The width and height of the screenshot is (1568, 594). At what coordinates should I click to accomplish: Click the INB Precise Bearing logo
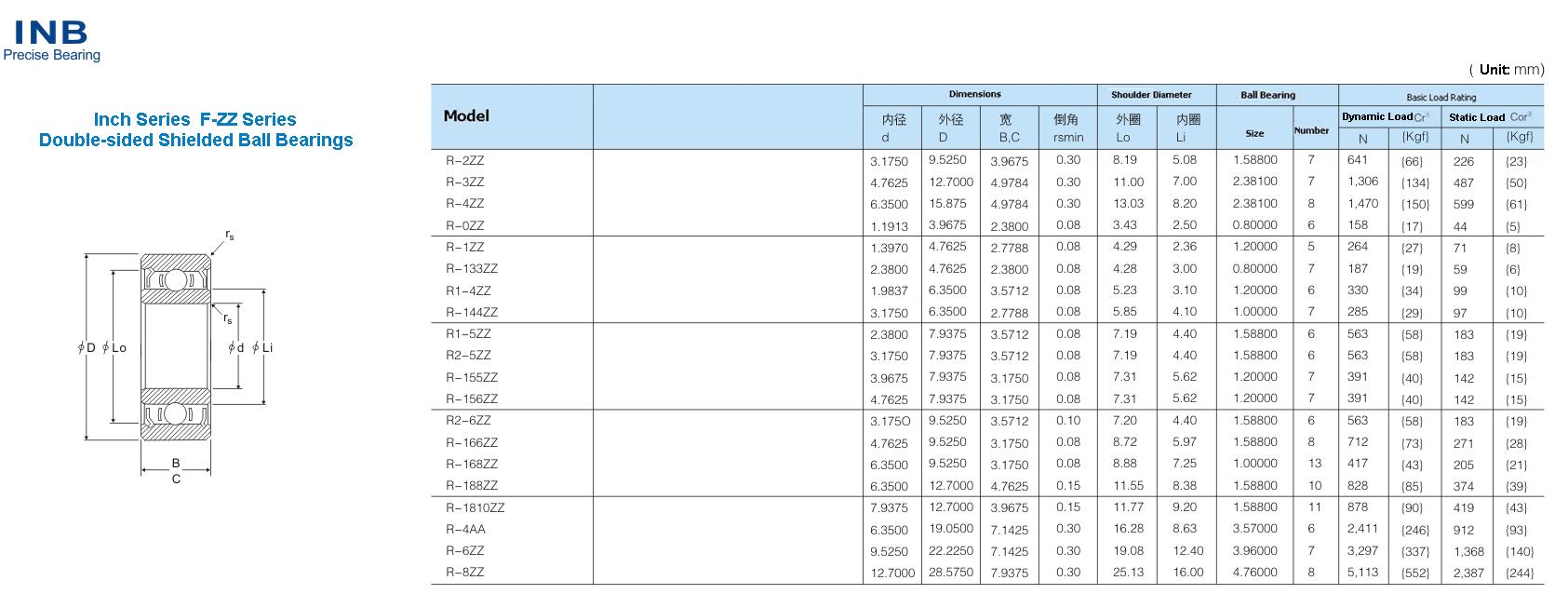[52, 42]
